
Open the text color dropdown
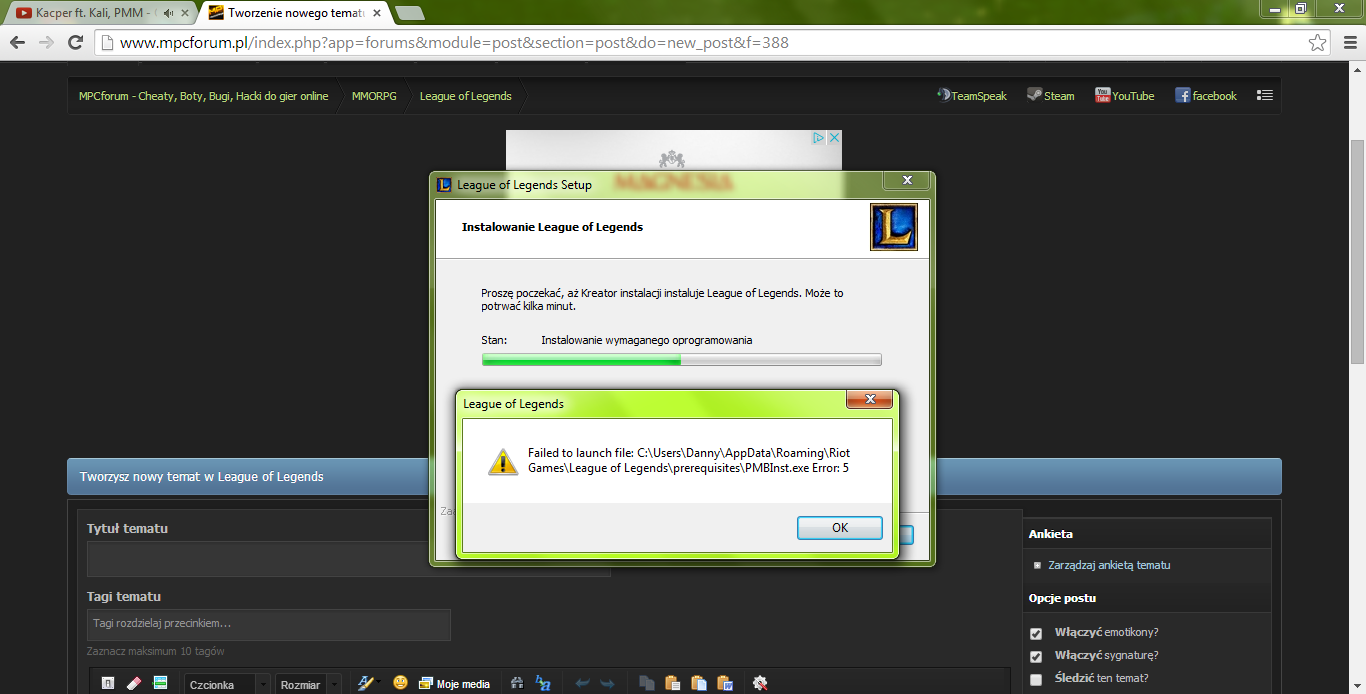(x=369, y=683)
